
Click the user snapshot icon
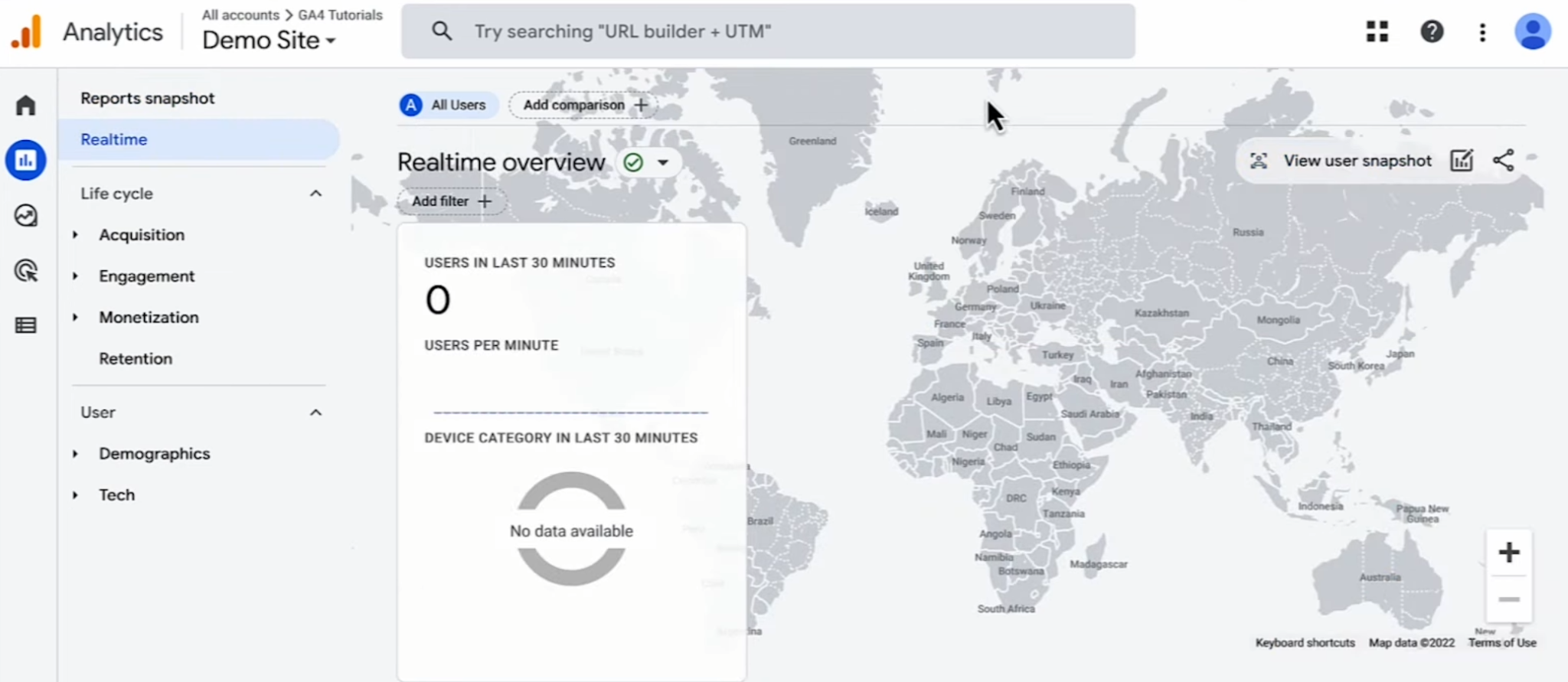(1259, 161)
